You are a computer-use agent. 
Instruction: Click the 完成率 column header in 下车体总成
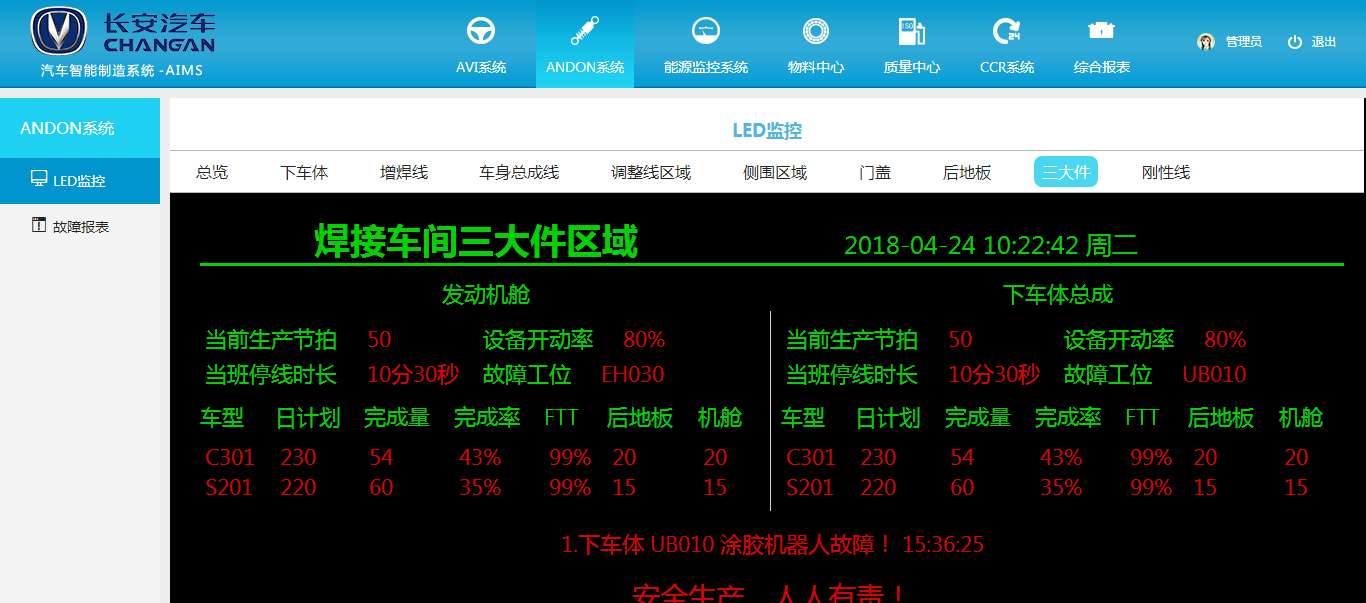1068,418
